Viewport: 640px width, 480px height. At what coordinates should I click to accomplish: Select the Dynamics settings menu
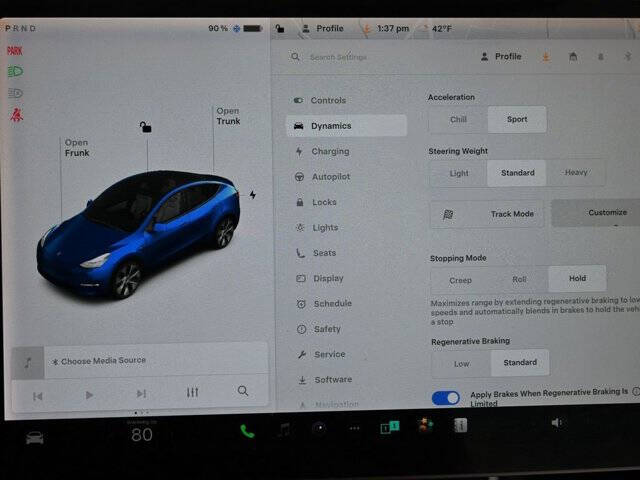346,126
